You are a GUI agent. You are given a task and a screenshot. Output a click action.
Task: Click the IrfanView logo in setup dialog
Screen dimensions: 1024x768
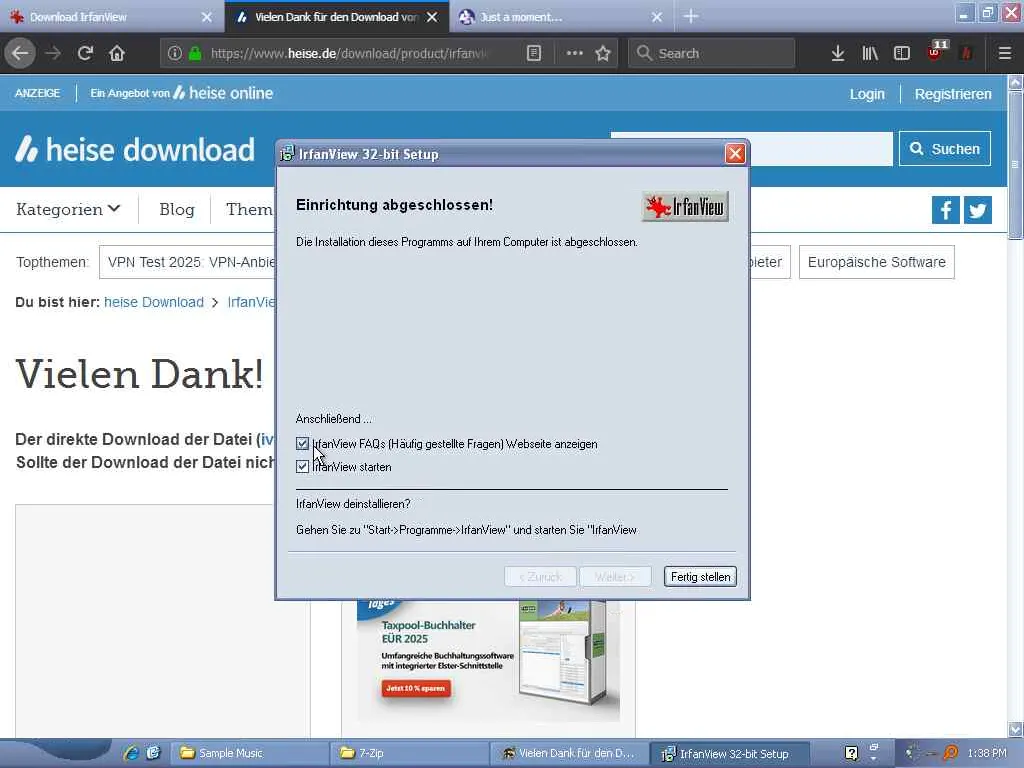pos(685,206)
